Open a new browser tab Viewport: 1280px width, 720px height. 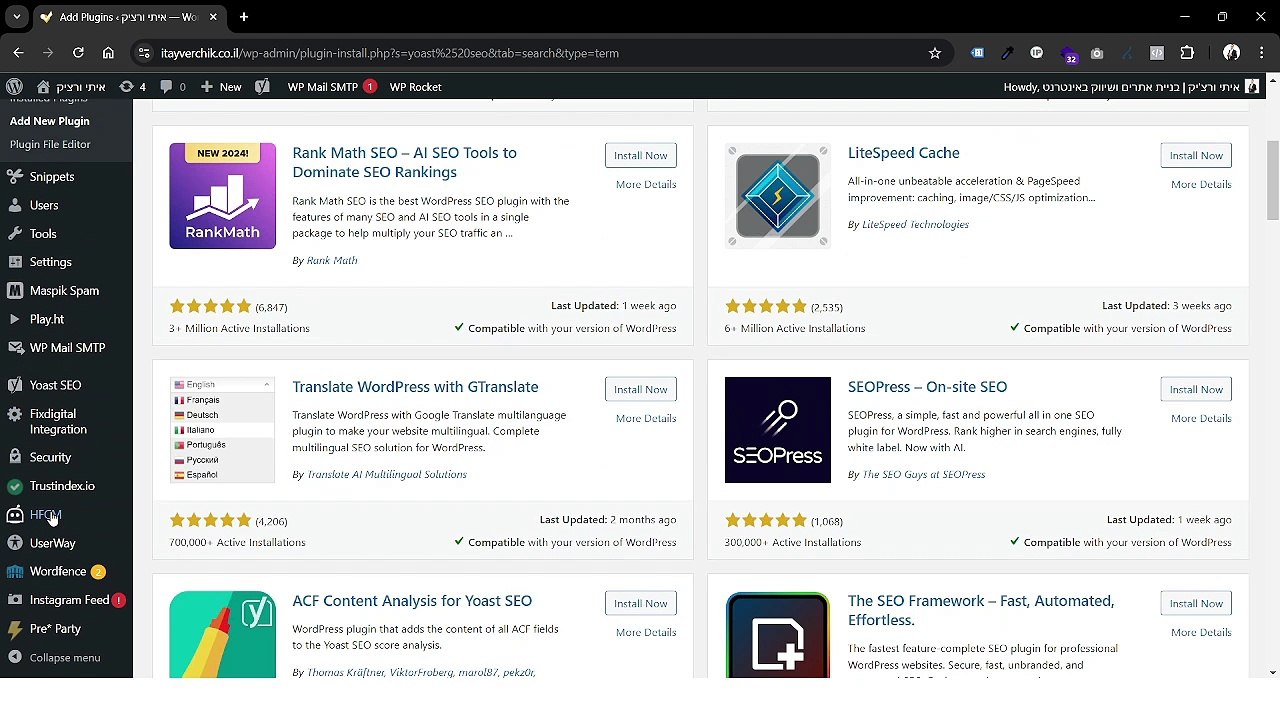coord(244,17)
